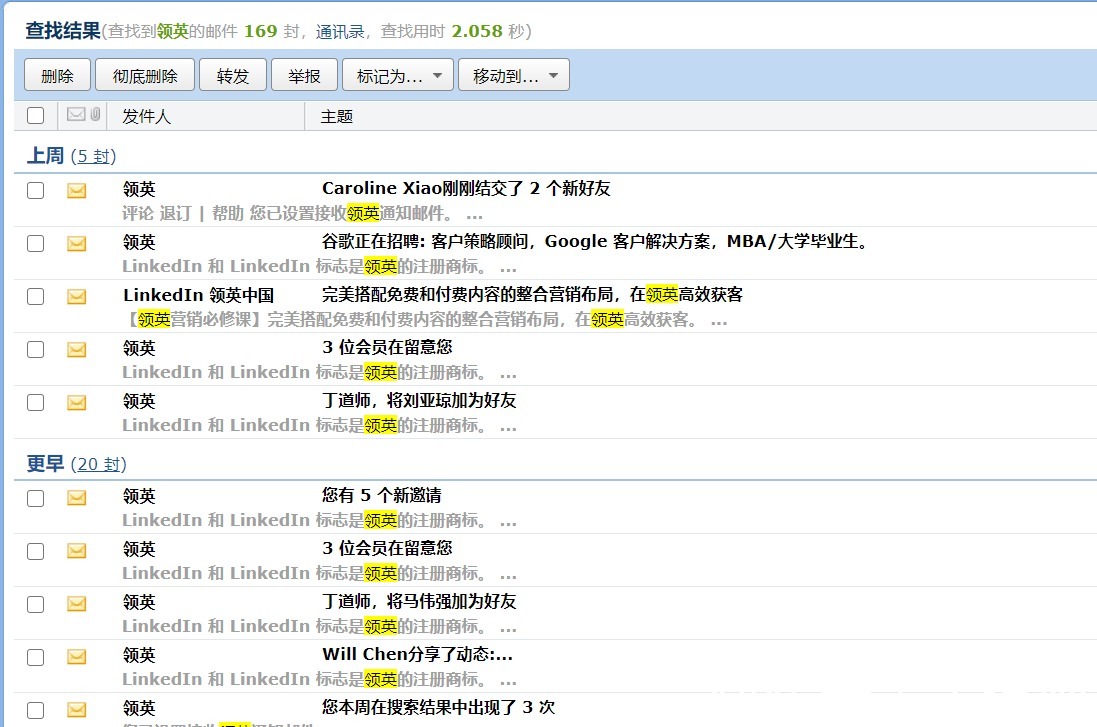Open the 通讯录 link in search summary

tap(340, 31)
